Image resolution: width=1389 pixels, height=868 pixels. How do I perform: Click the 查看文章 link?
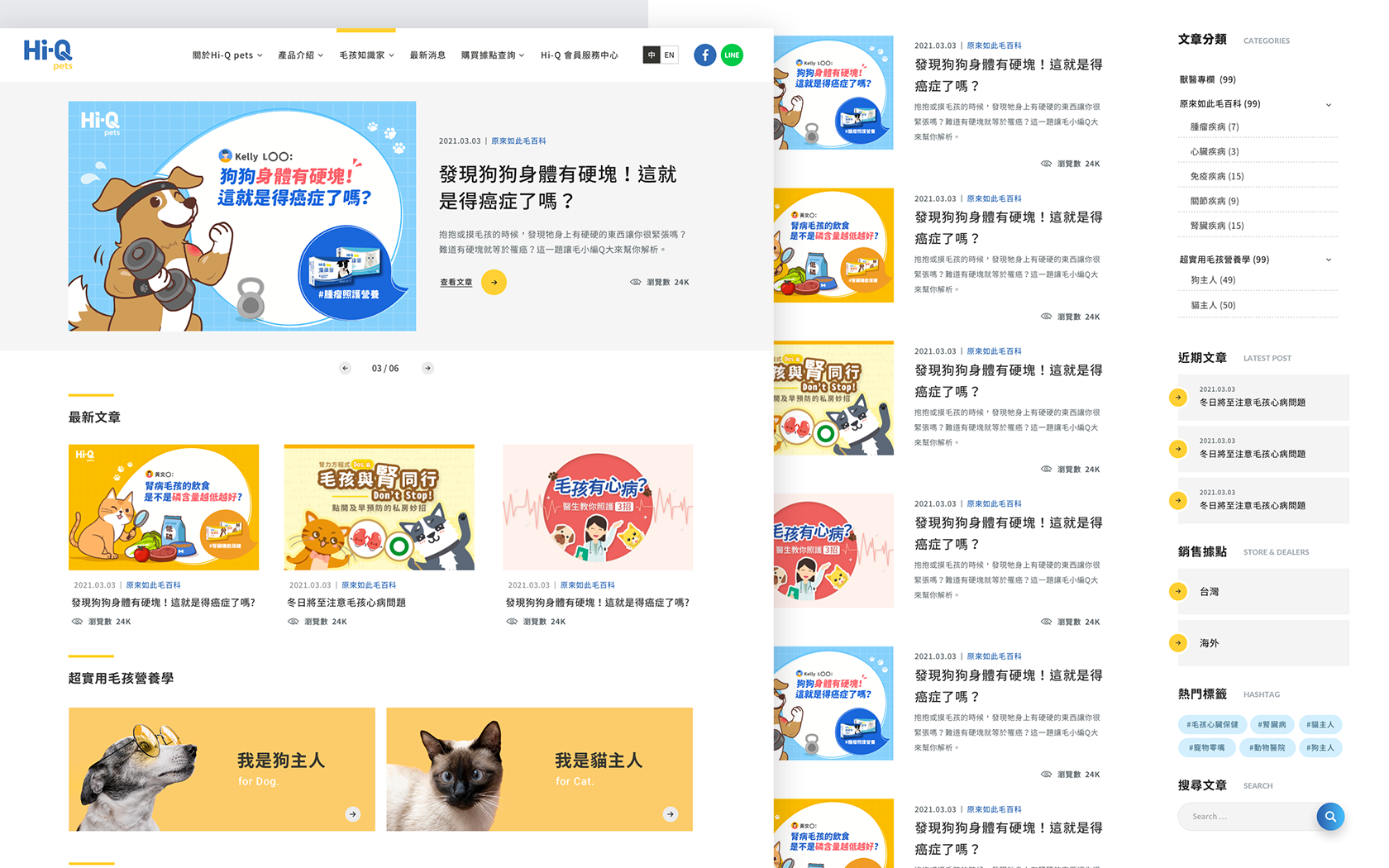(456, 283)
